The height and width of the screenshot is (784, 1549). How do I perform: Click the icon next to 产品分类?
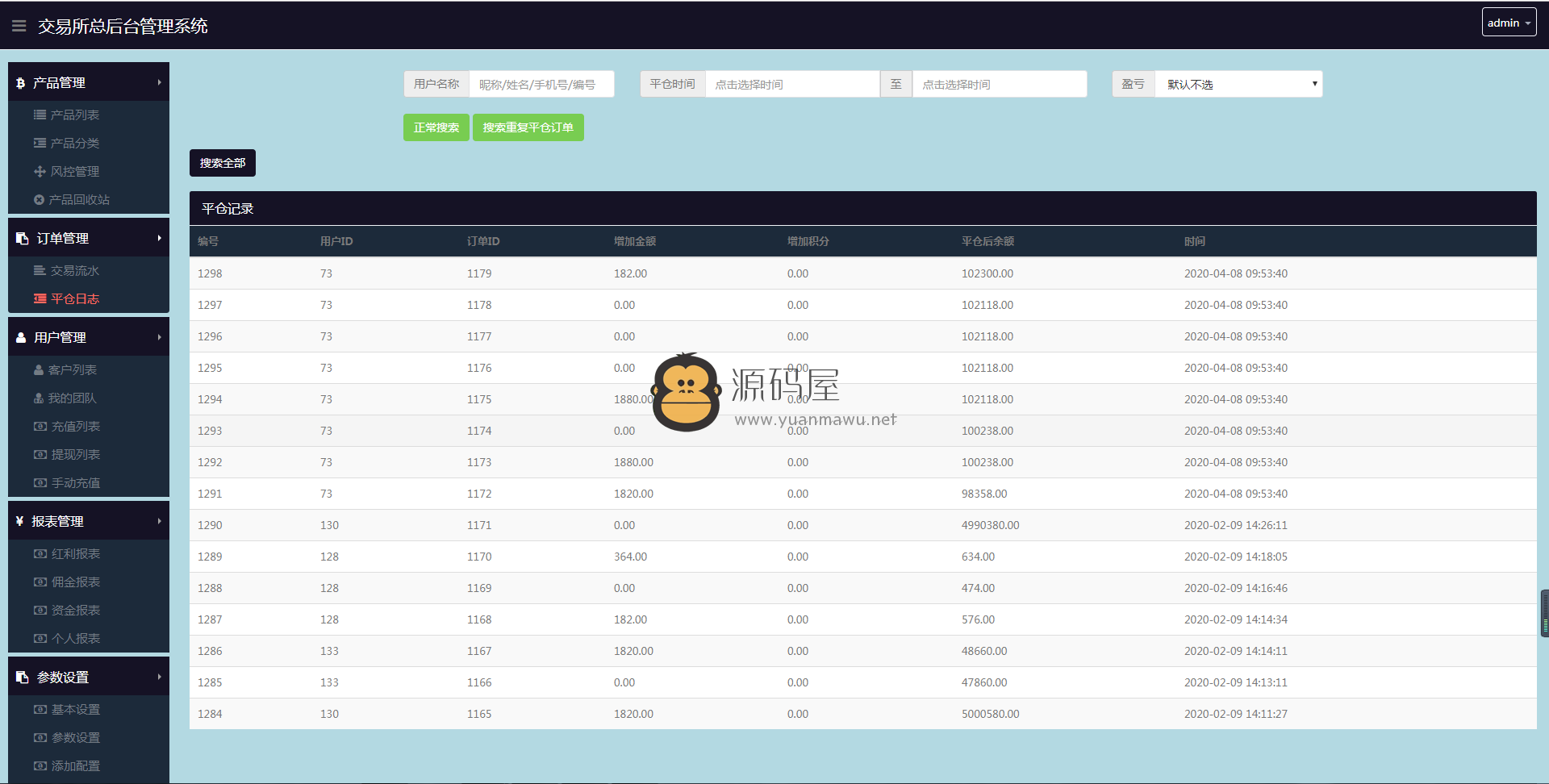[40, 143]
